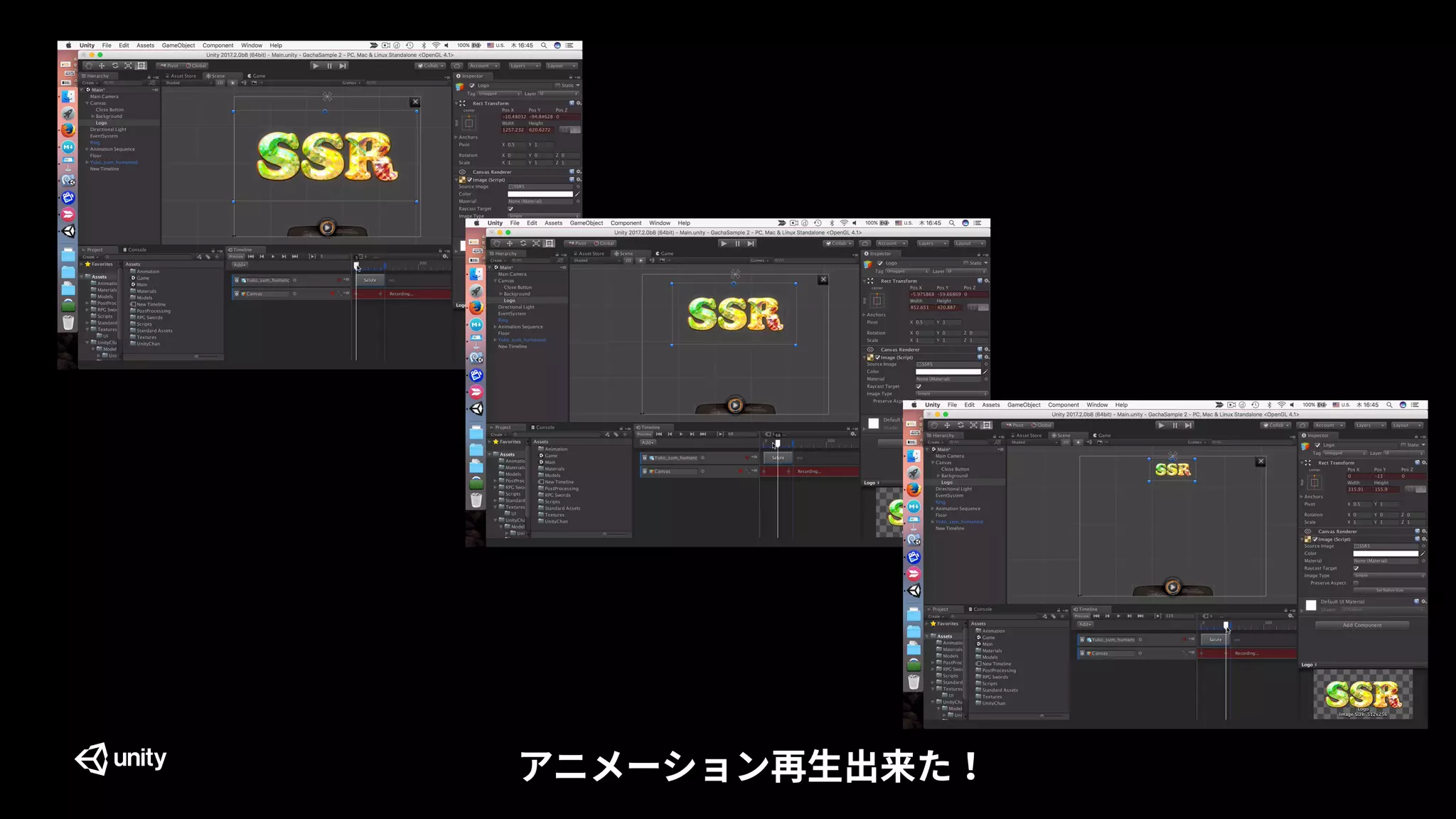Click Wi-Fi icon in front window menu bar

point(1281,405)
